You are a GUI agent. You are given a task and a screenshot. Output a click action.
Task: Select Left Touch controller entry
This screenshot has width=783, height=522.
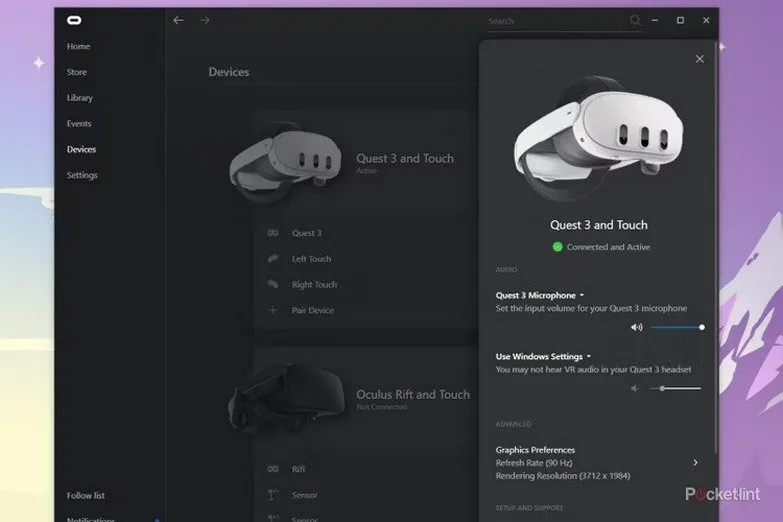click(x=311, y=259)
